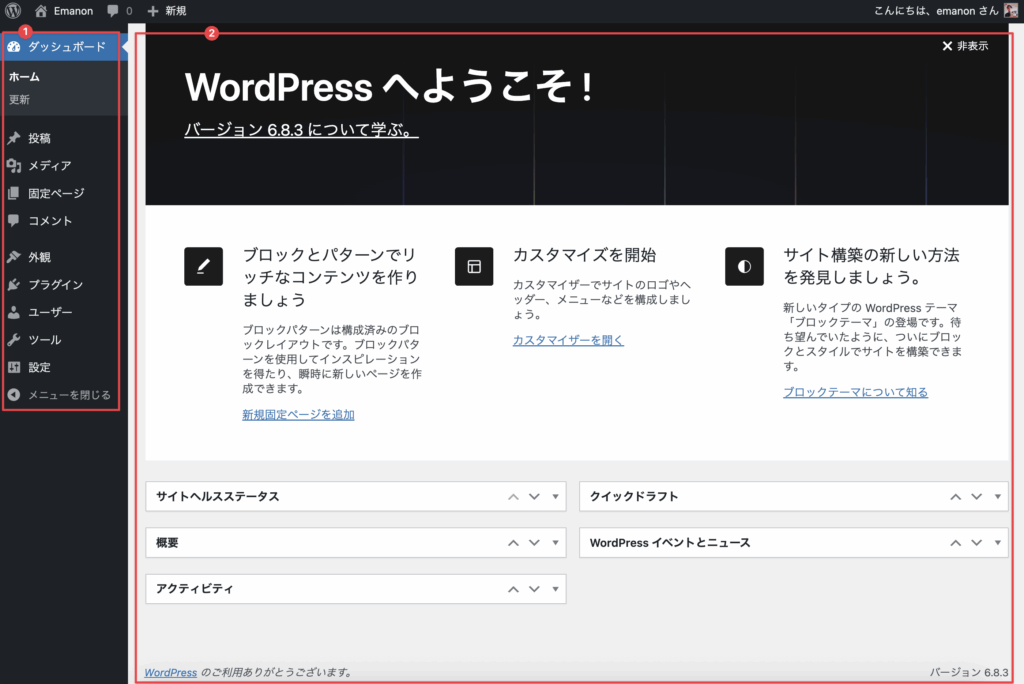
Task: Open the プラグイン (Plugins) plug icon
Action: click(15, 284)
